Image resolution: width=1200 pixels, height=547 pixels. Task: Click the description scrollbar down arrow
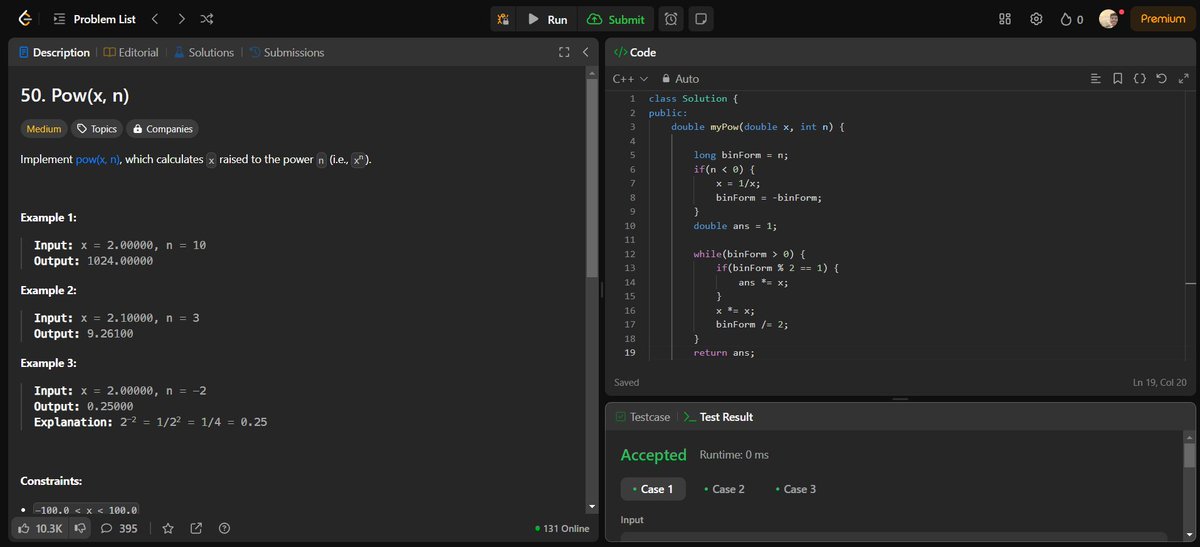[591, 509]
